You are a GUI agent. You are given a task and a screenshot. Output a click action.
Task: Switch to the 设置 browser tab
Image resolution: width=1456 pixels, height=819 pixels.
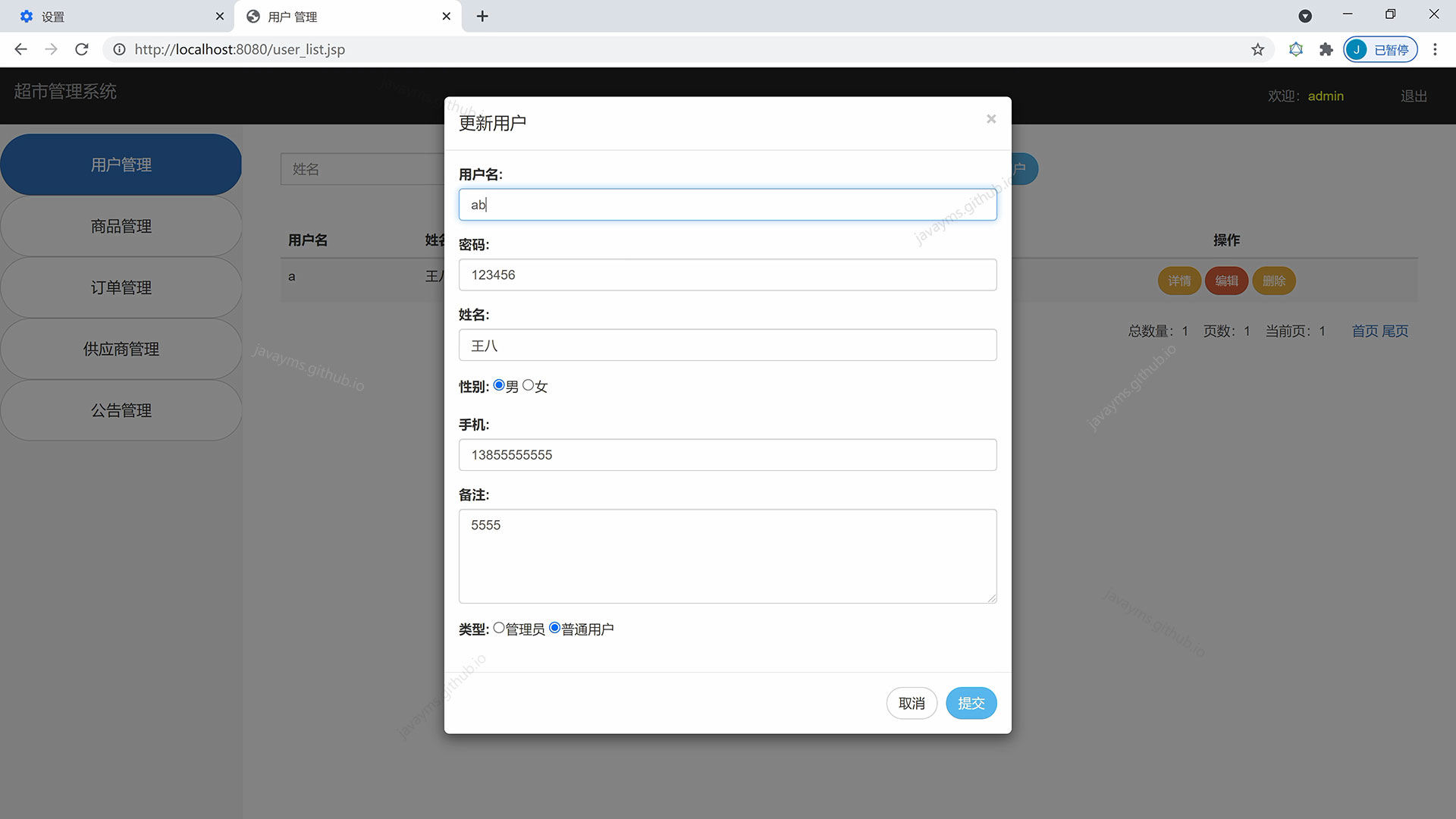click(114, 16)
